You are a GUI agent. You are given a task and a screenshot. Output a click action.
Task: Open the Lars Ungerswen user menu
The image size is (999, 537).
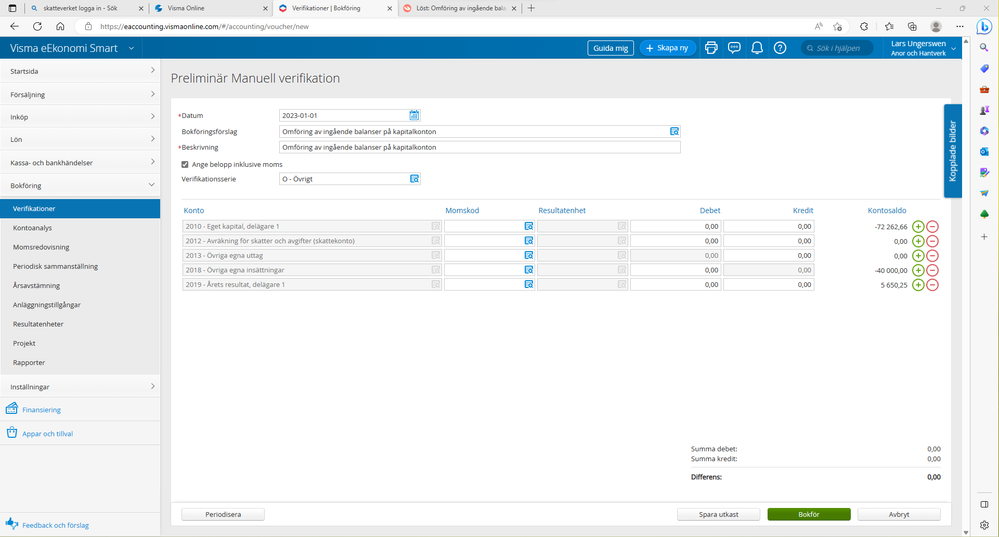coord(923,48)
